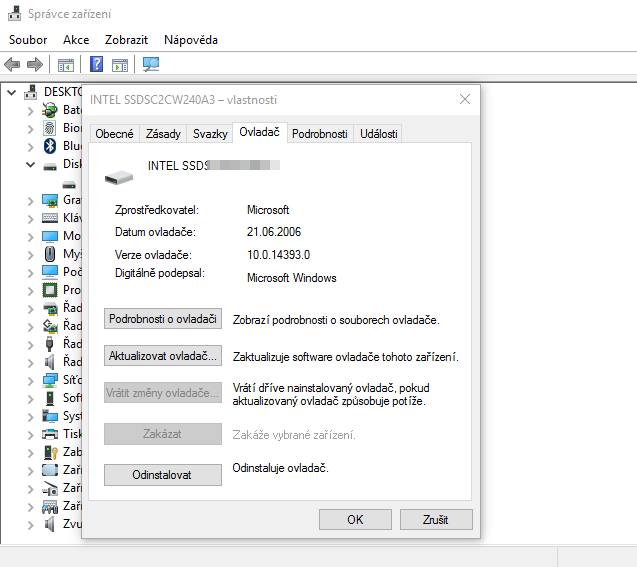Select the DESKTOP computer icon in tree
The width and height of the screenshot is (637, 567).
tap(30, 92)
